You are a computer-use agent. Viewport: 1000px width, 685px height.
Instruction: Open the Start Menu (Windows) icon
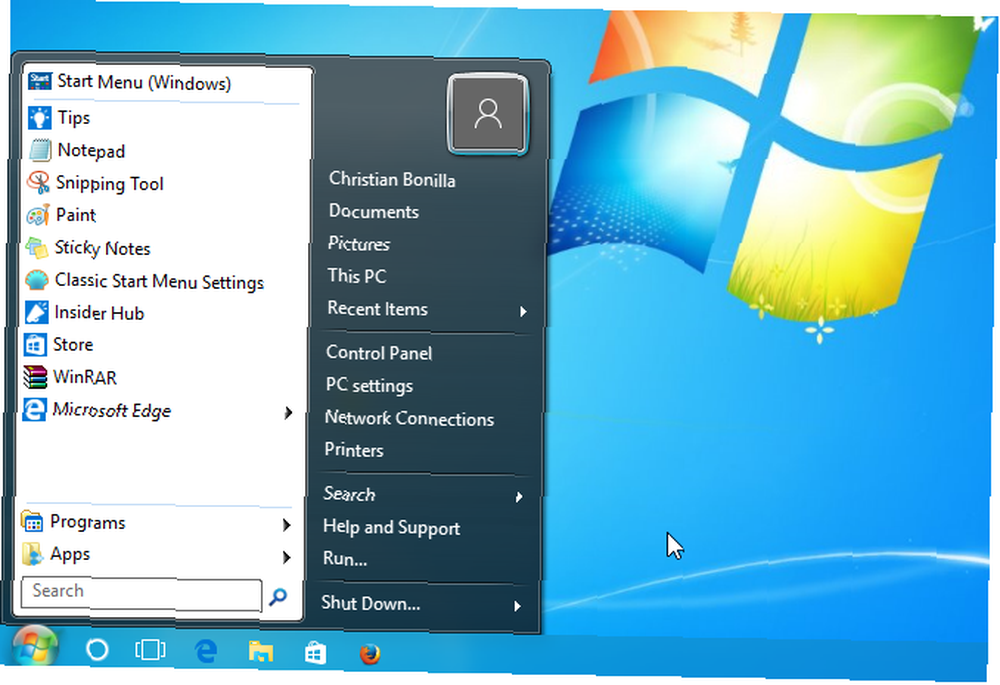[40, 81]
